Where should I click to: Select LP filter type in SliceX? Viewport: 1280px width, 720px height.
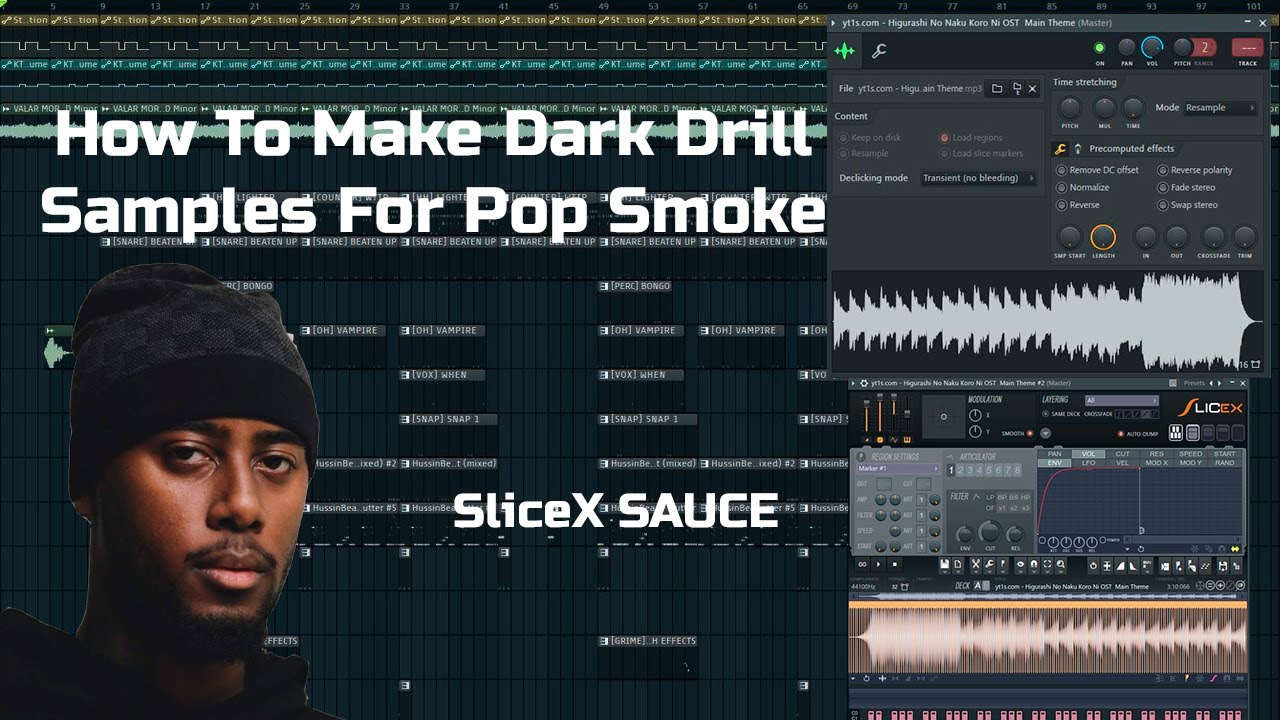(x=990, y=497)
